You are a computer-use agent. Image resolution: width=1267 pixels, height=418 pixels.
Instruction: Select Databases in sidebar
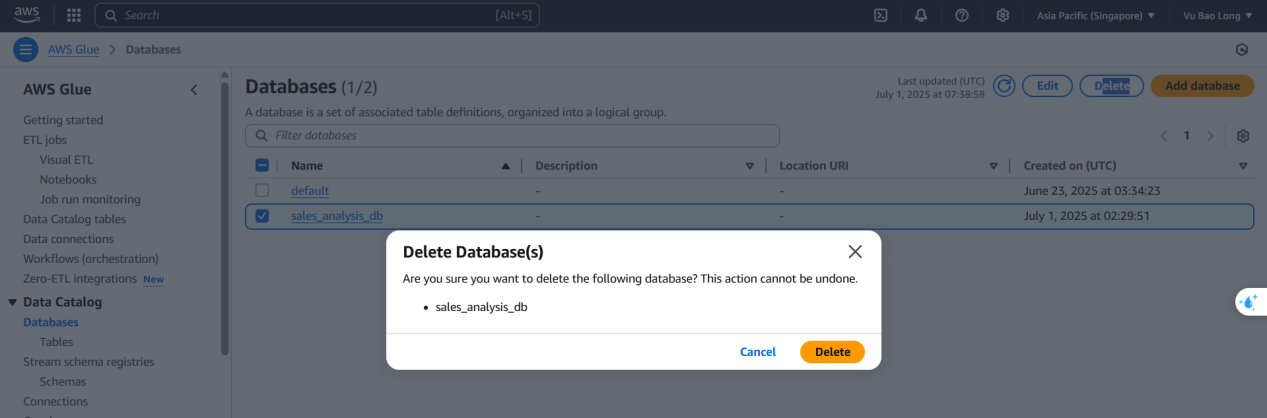tap(51, 322)
